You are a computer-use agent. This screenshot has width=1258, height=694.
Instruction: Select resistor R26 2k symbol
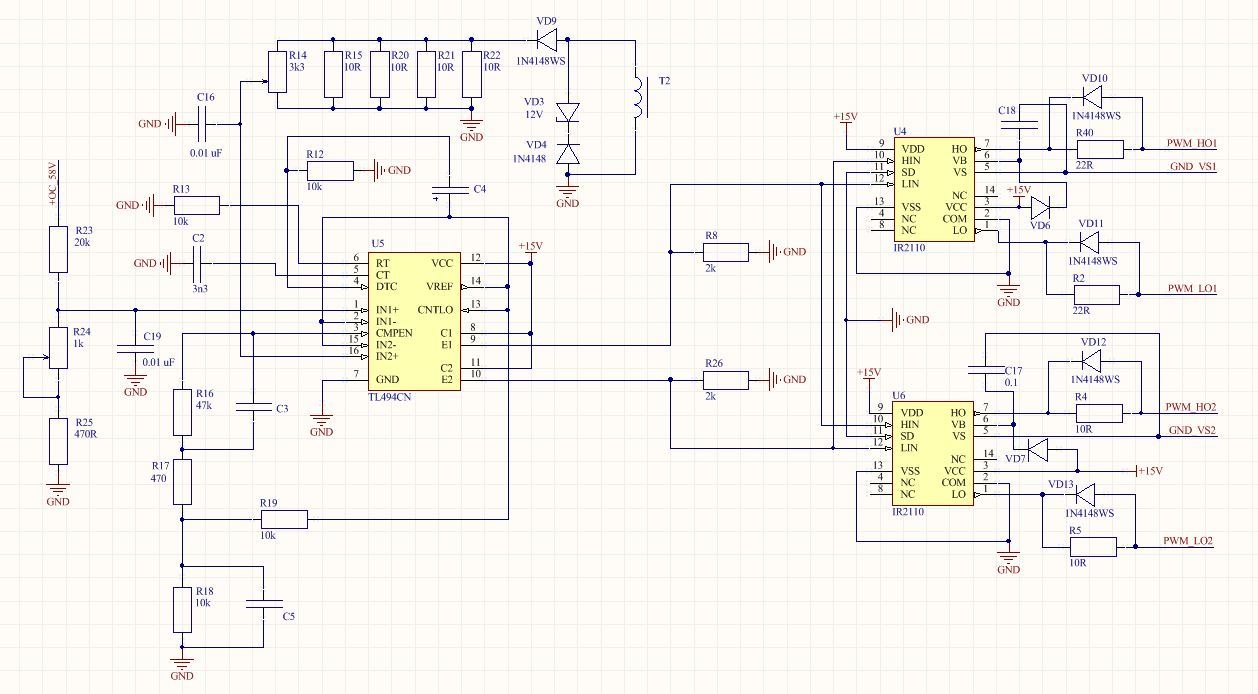(725, 379)
